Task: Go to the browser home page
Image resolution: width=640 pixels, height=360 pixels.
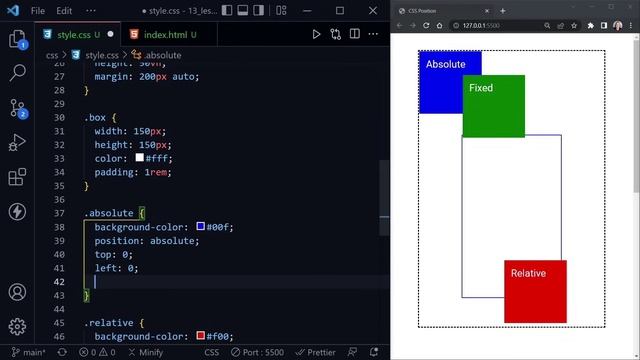Action: [439, 25]
